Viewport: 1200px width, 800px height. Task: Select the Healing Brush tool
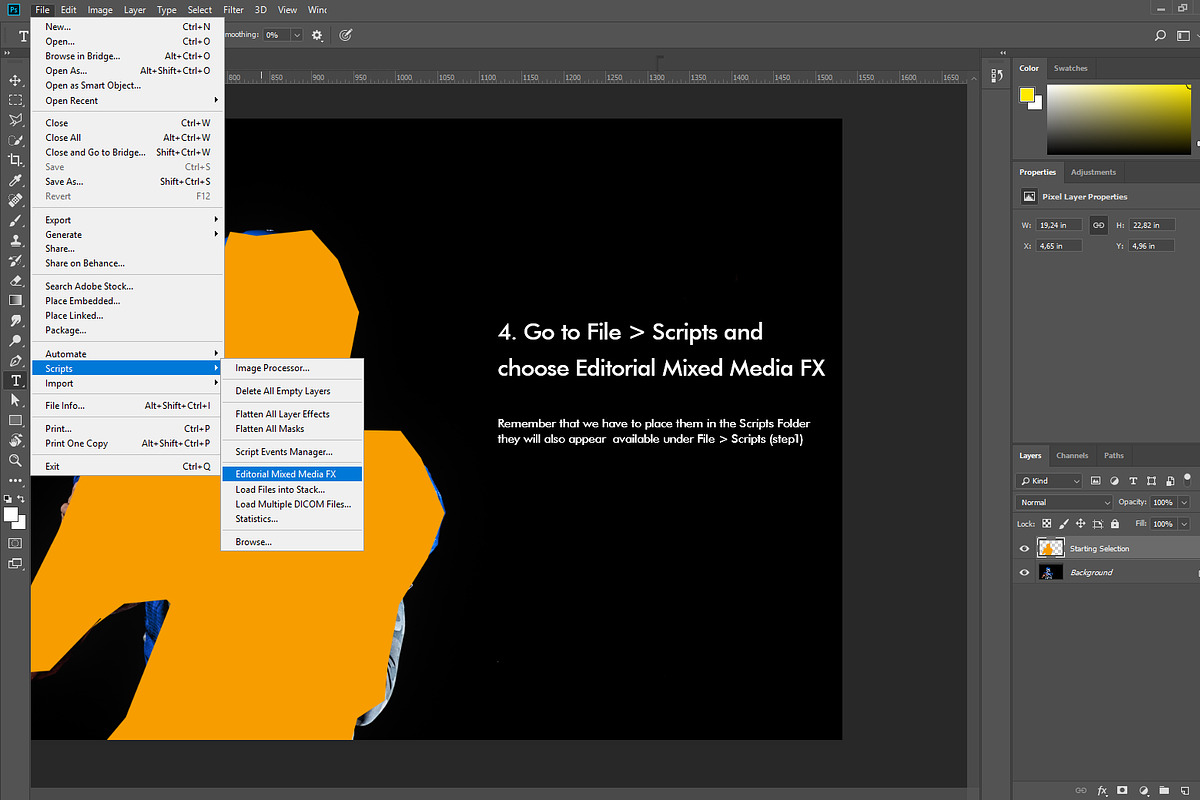coord(15,201)
